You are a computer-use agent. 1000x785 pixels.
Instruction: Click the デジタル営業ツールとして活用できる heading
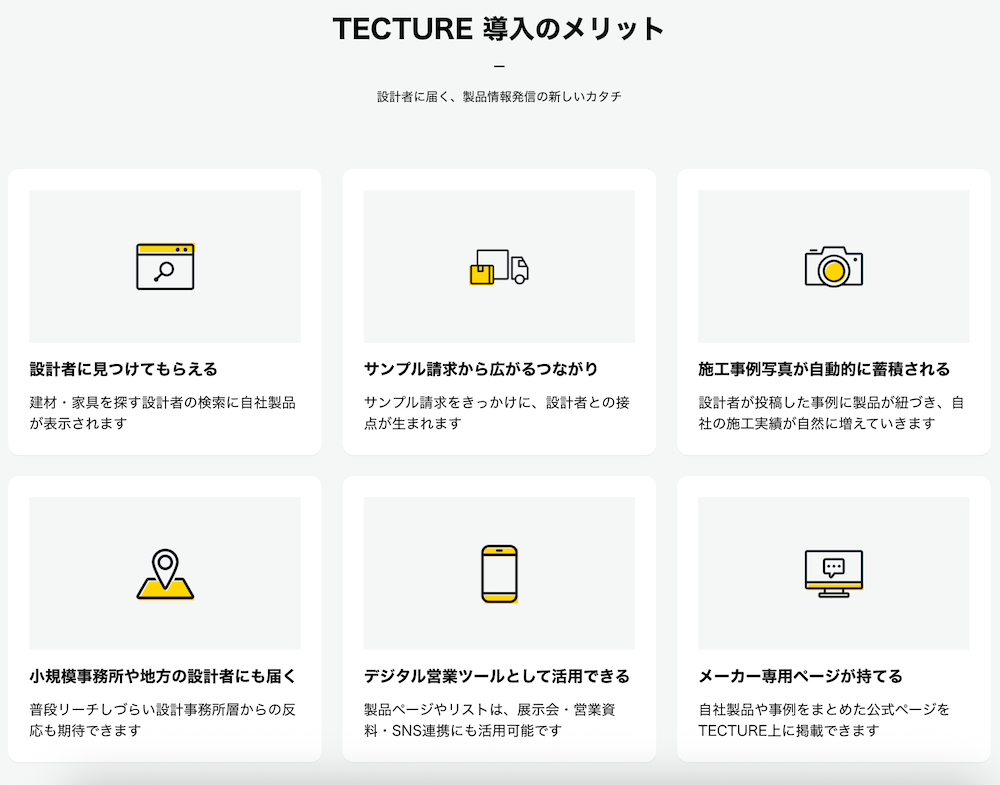[497, 676]
